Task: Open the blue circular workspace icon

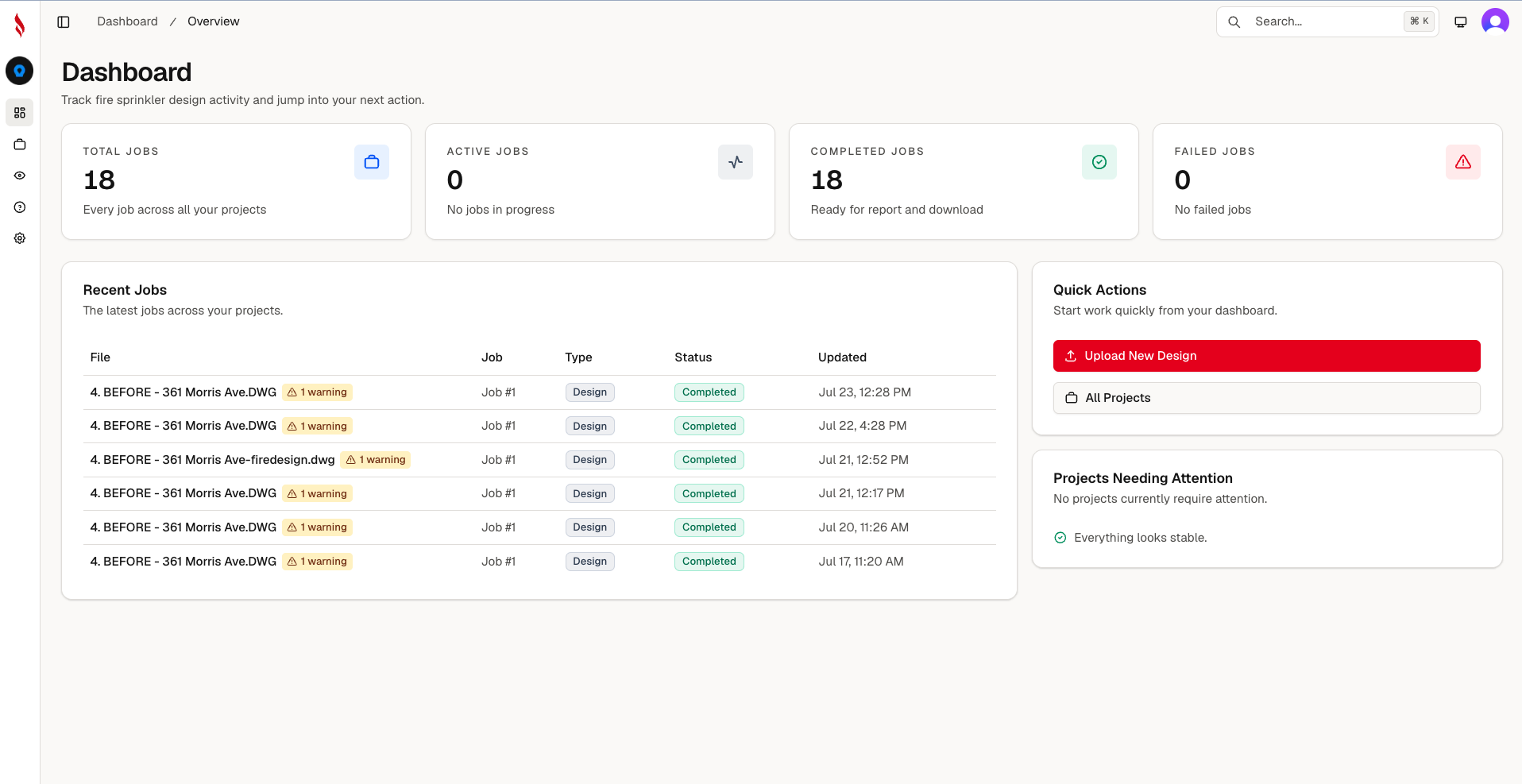Action: click(20, 71)
